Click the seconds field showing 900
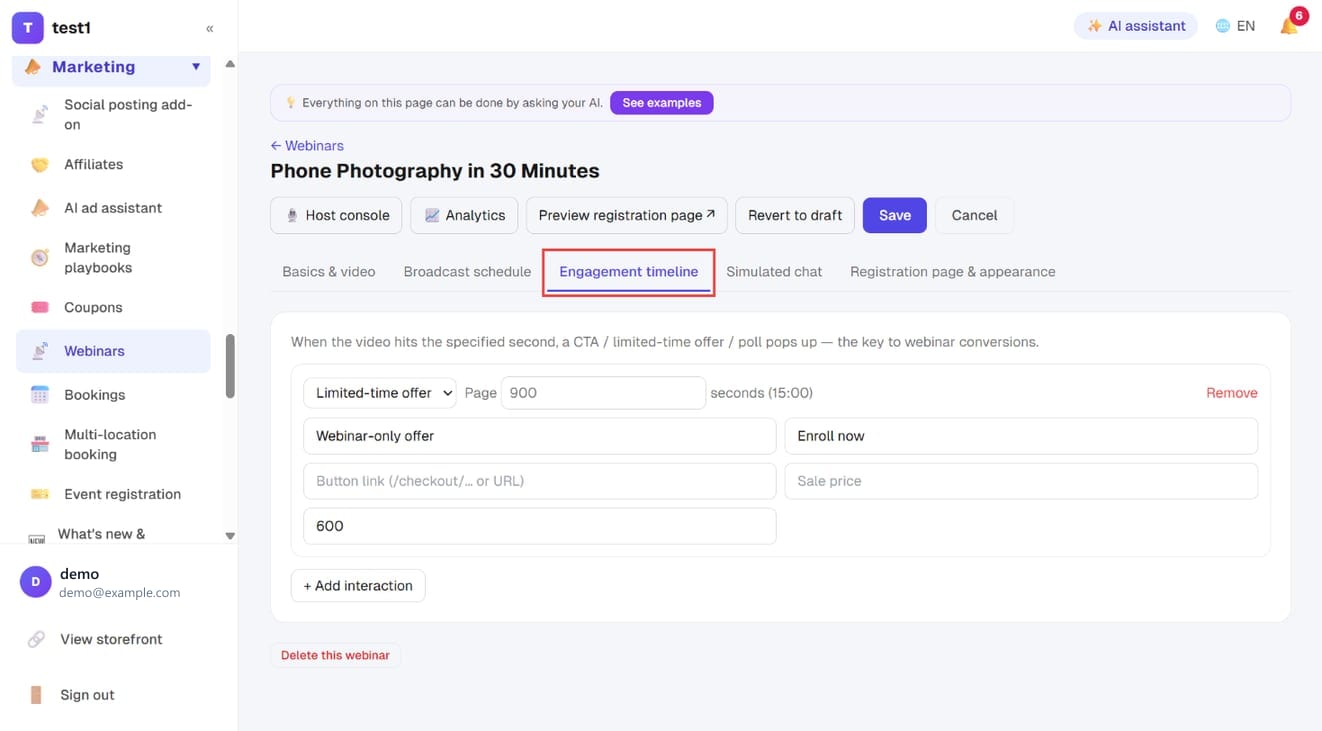The image size is (1322, 731). point(603,393)
